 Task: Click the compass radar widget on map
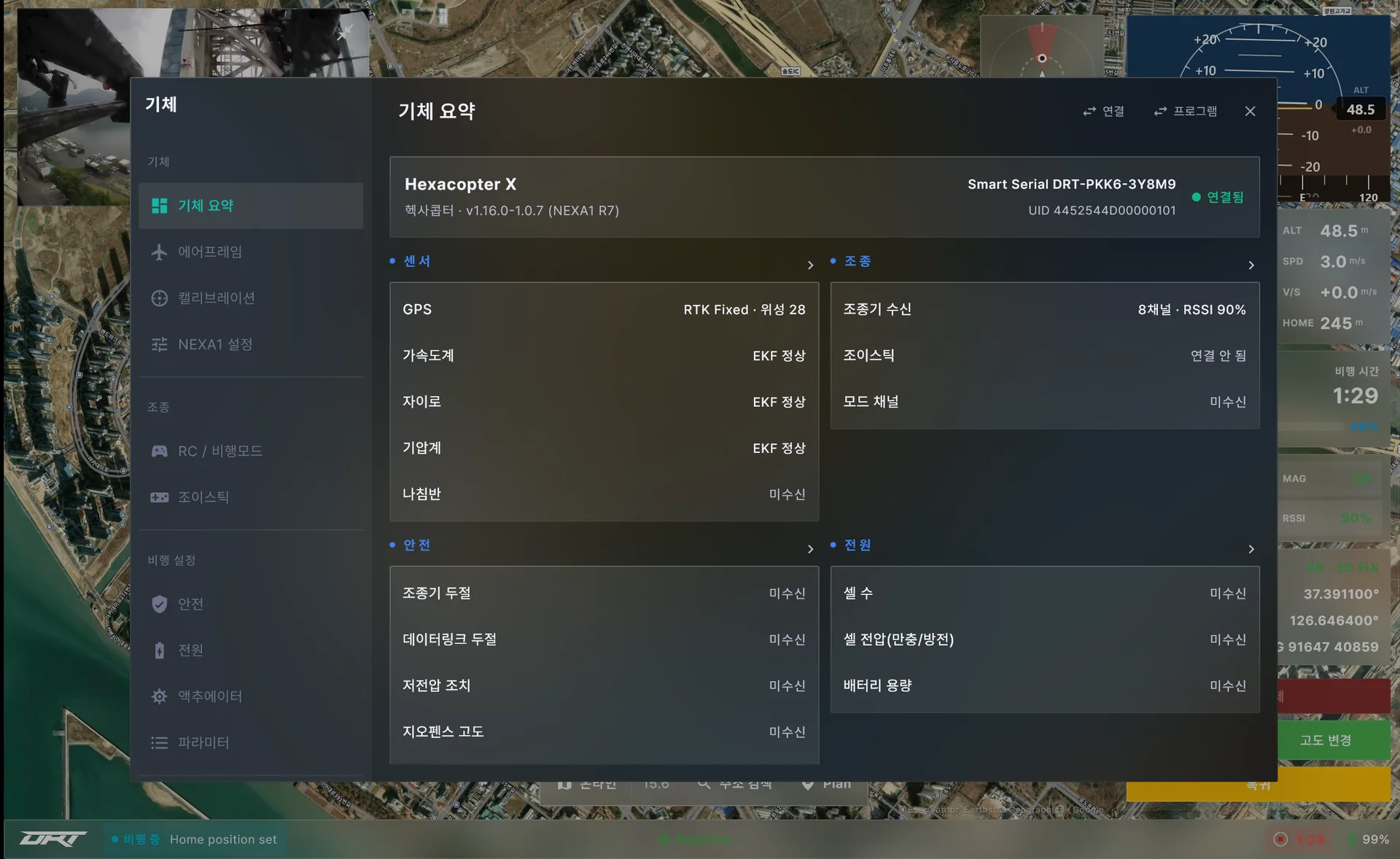pyautogui.click(x=1042, y=47)
